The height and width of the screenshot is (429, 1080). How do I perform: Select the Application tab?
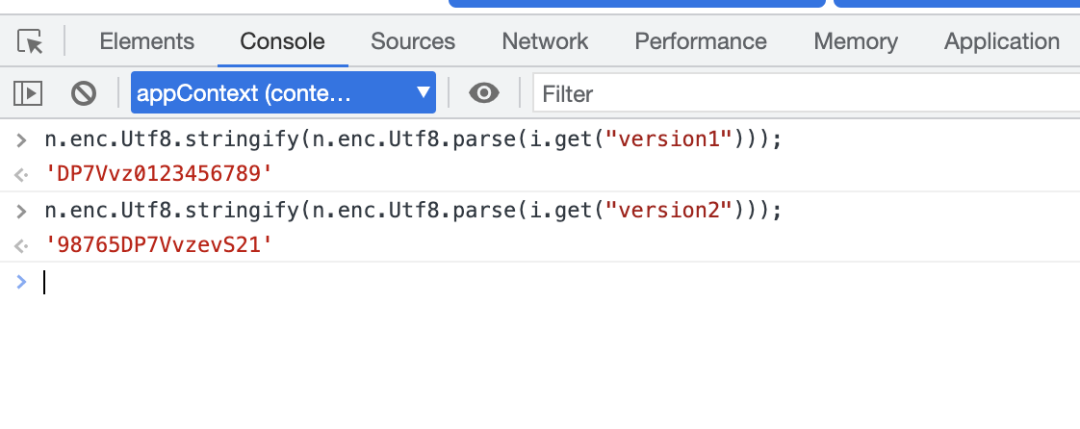pos(1001,42)
